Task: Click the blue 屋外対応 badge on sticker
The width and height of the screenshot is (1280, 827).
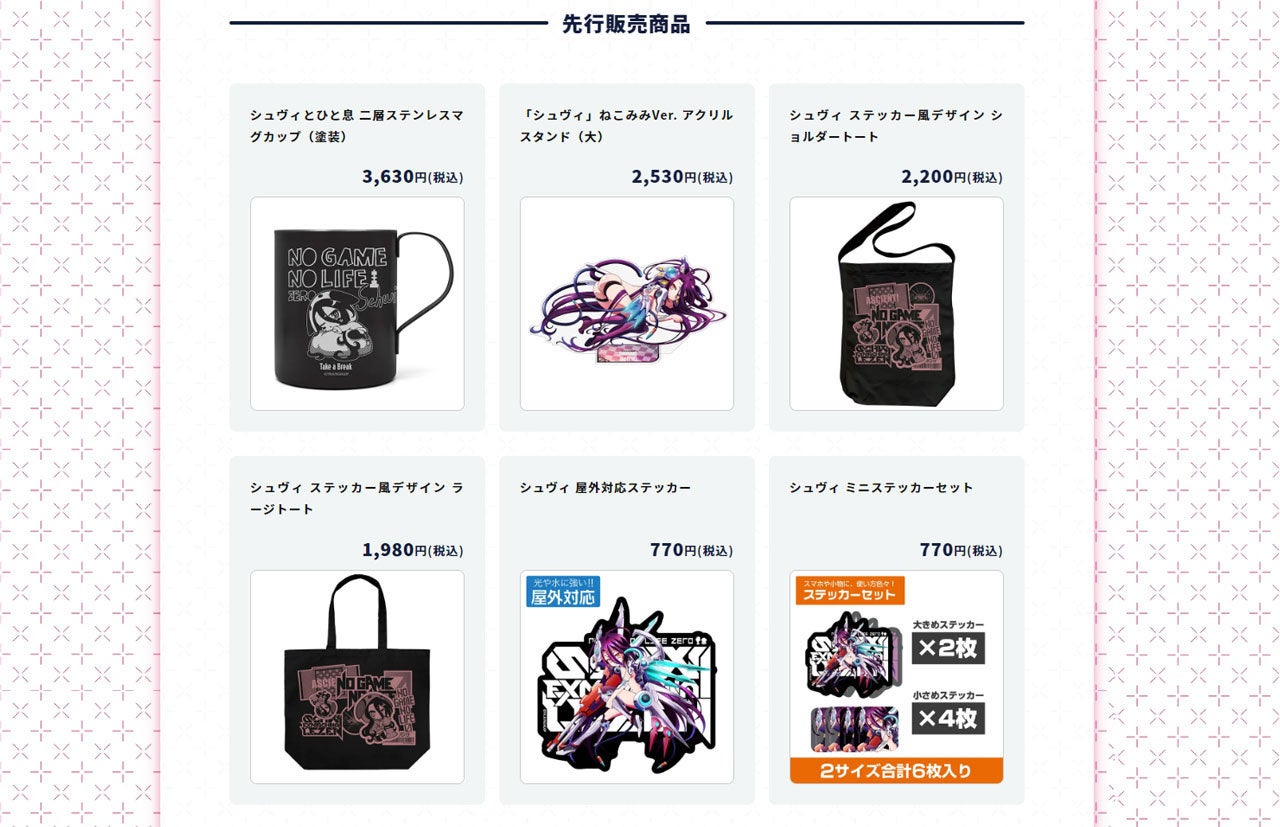Action: pos(563,592)
